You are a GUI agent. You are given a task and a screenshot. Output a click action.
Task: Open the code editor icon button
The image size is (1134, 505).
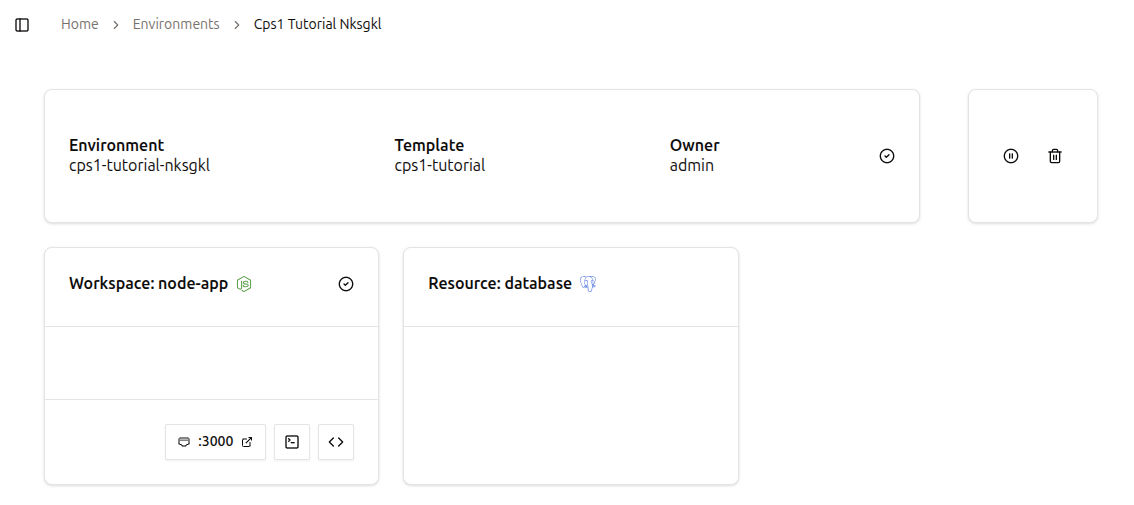[336, 442]
